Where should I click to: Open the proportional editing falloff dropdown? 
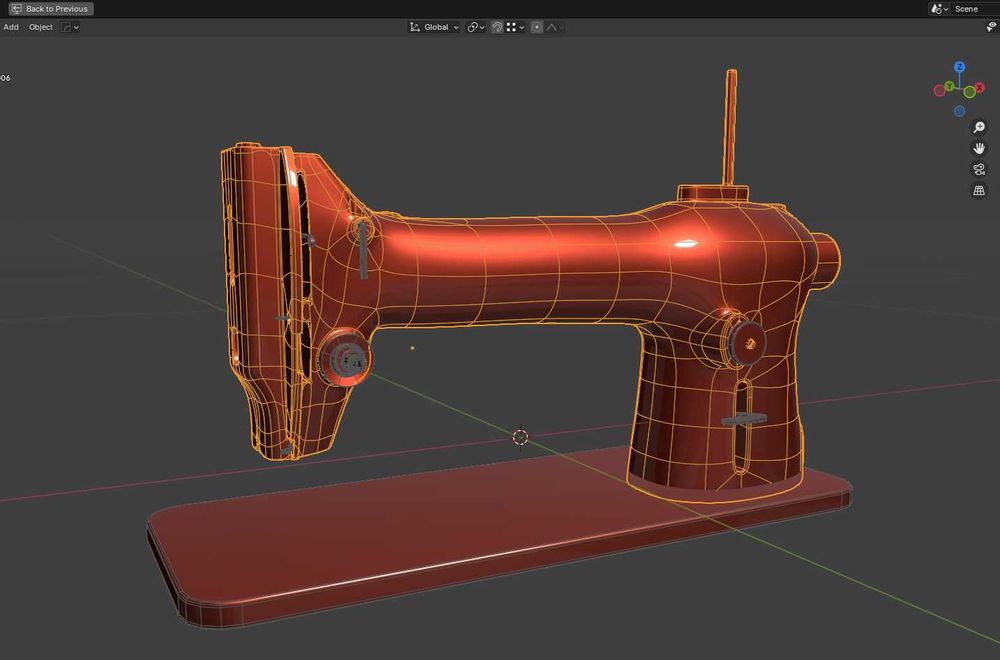pyautogui.click(x=554, y=27)
